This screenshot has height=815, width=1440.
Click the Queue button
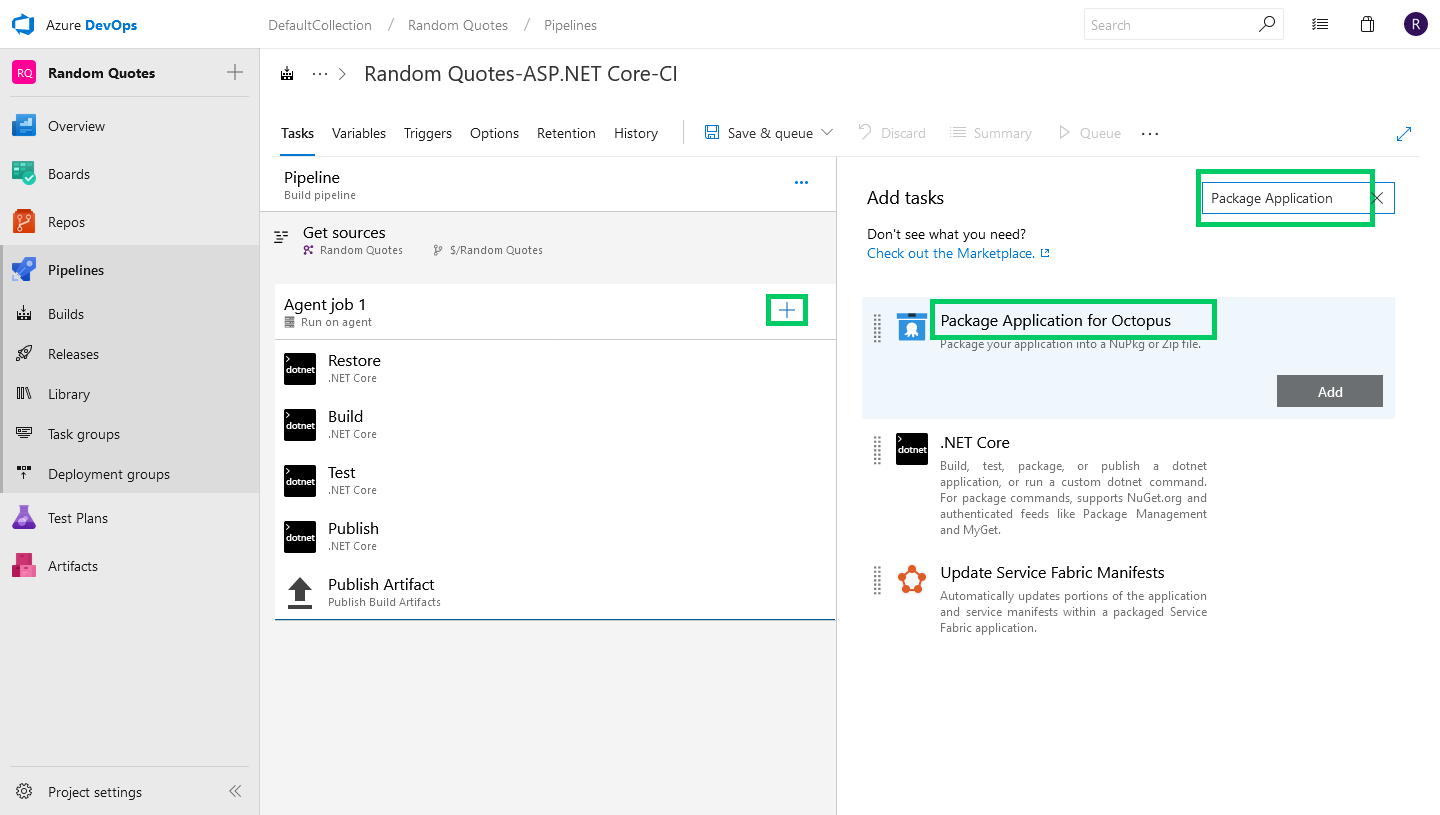coord(1088,133)
